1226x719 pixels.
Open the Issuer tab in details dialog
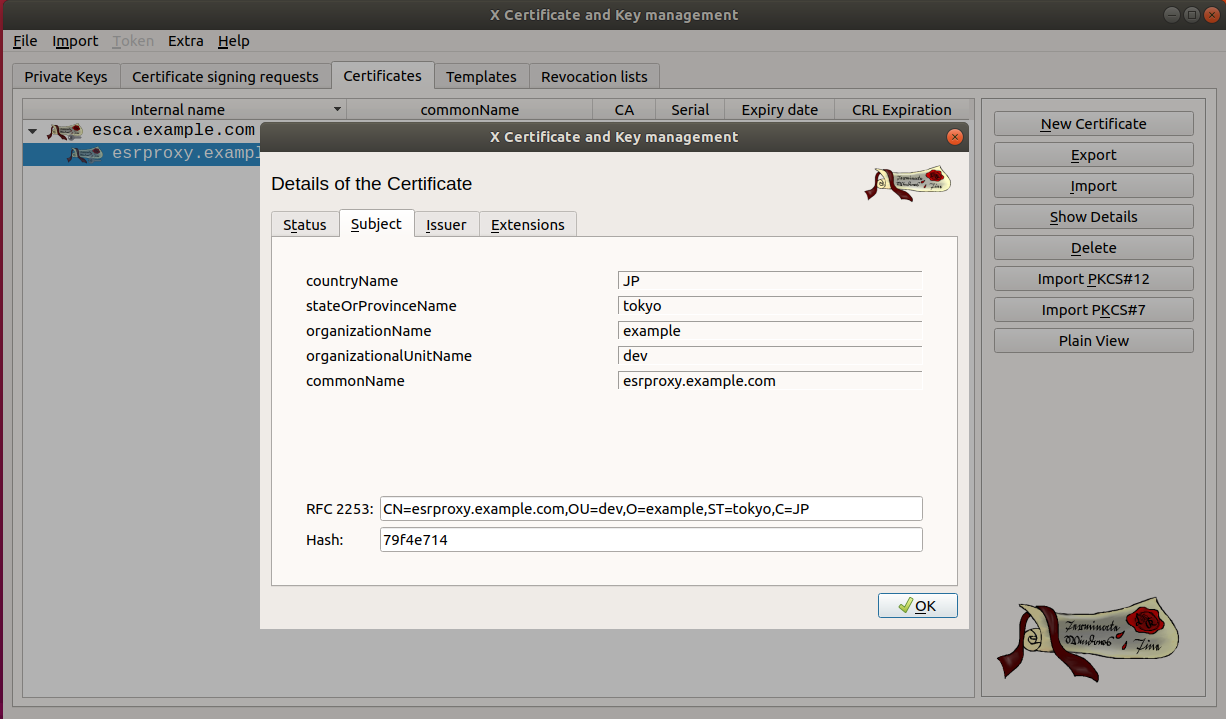[446, 225]
